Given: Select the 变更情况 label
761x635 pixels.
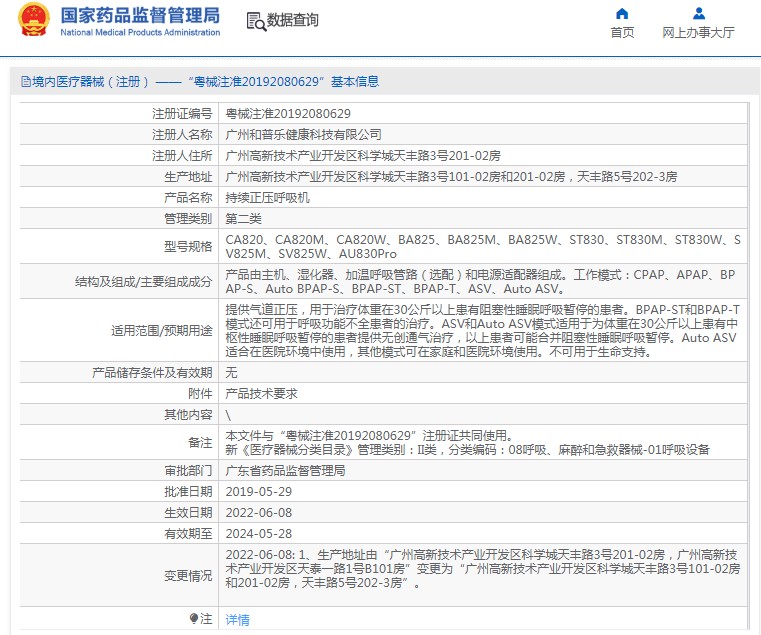Looking at the screenshot, I should coord(188,575).
